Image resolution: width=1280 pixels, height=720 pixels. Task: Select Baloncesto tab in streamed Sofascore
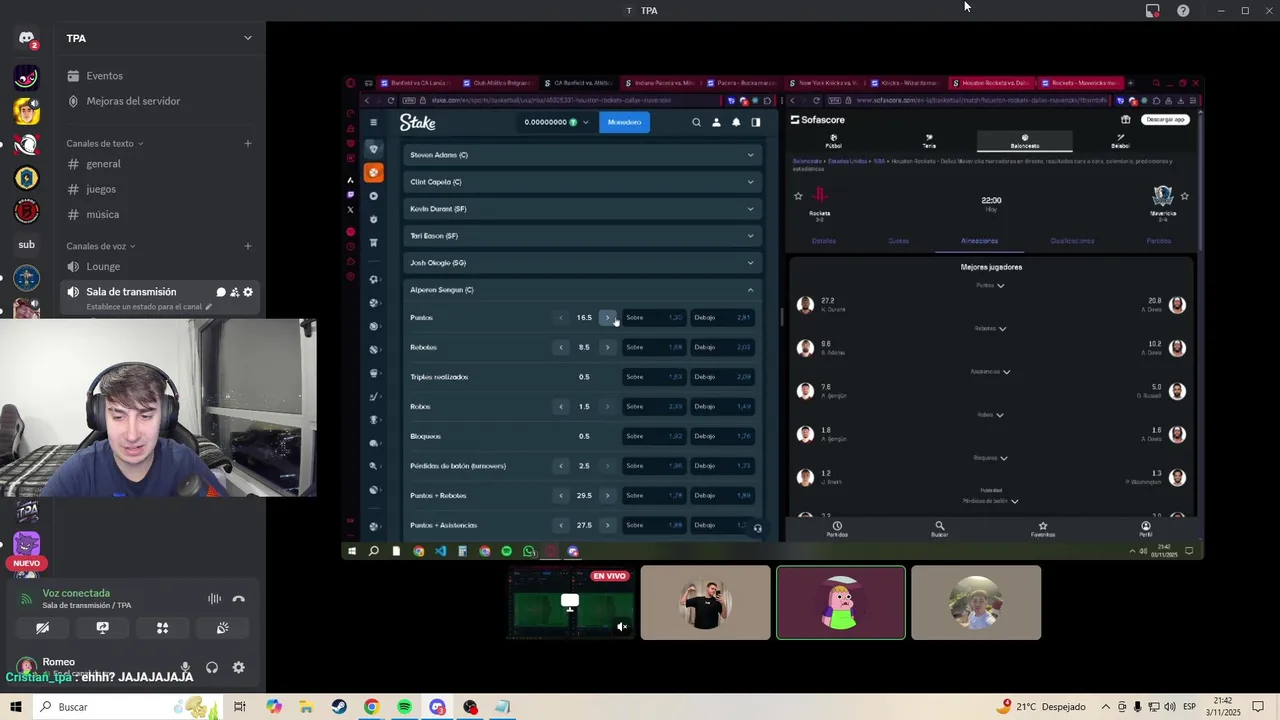point(1025,141)
